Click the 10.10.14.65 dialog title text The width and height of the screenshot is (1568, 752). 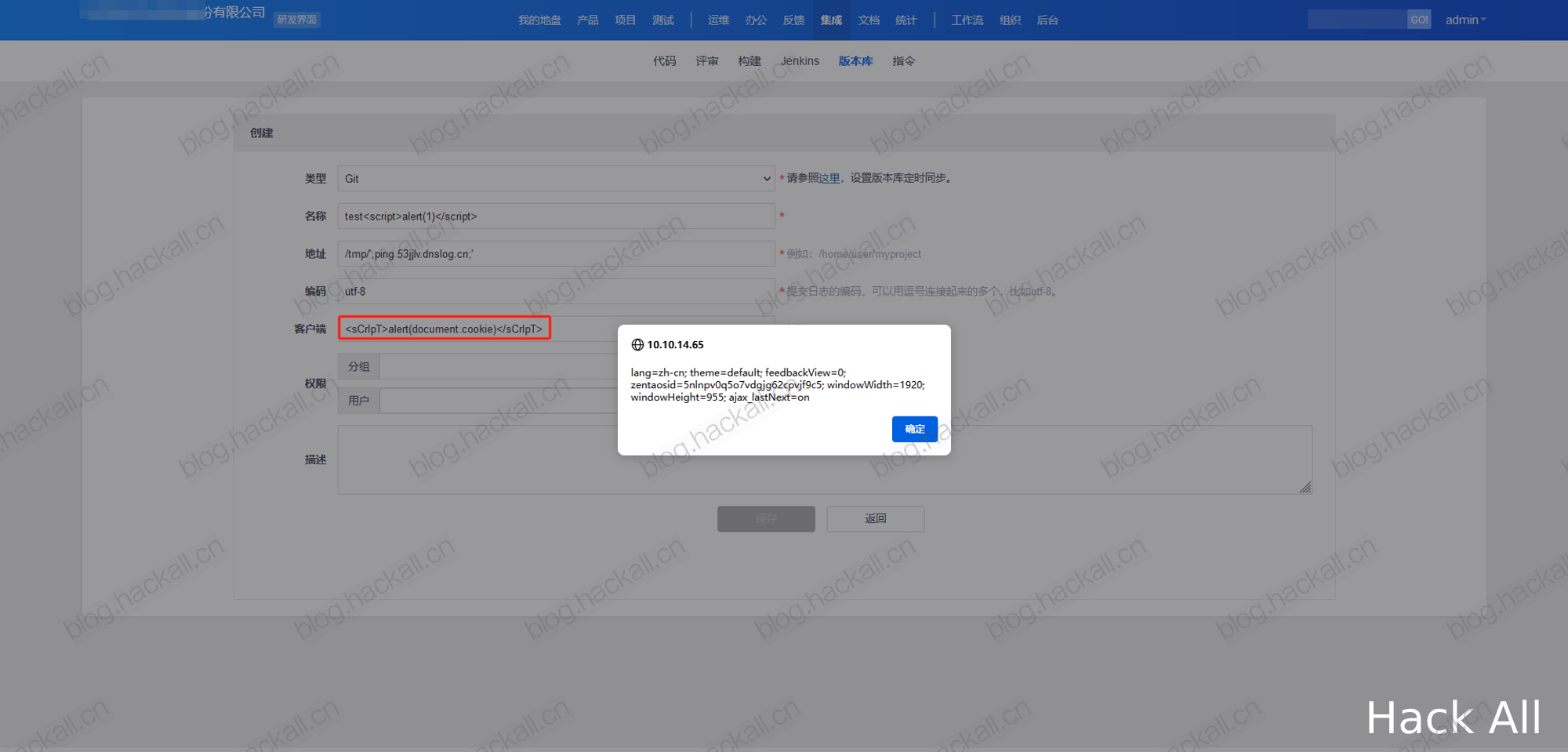(x=675, y=345)
